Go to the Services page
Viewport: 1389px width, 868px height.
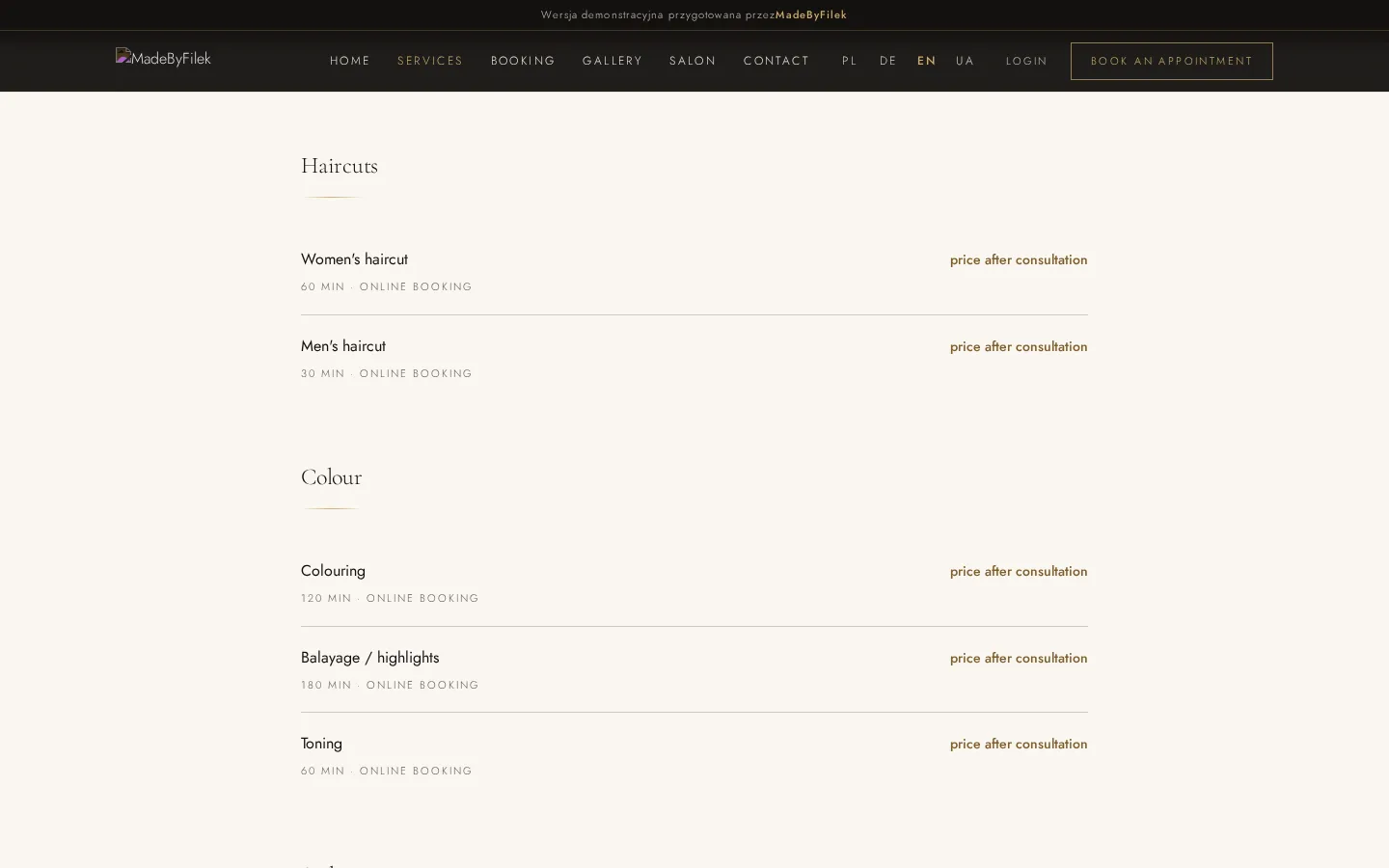430,61
